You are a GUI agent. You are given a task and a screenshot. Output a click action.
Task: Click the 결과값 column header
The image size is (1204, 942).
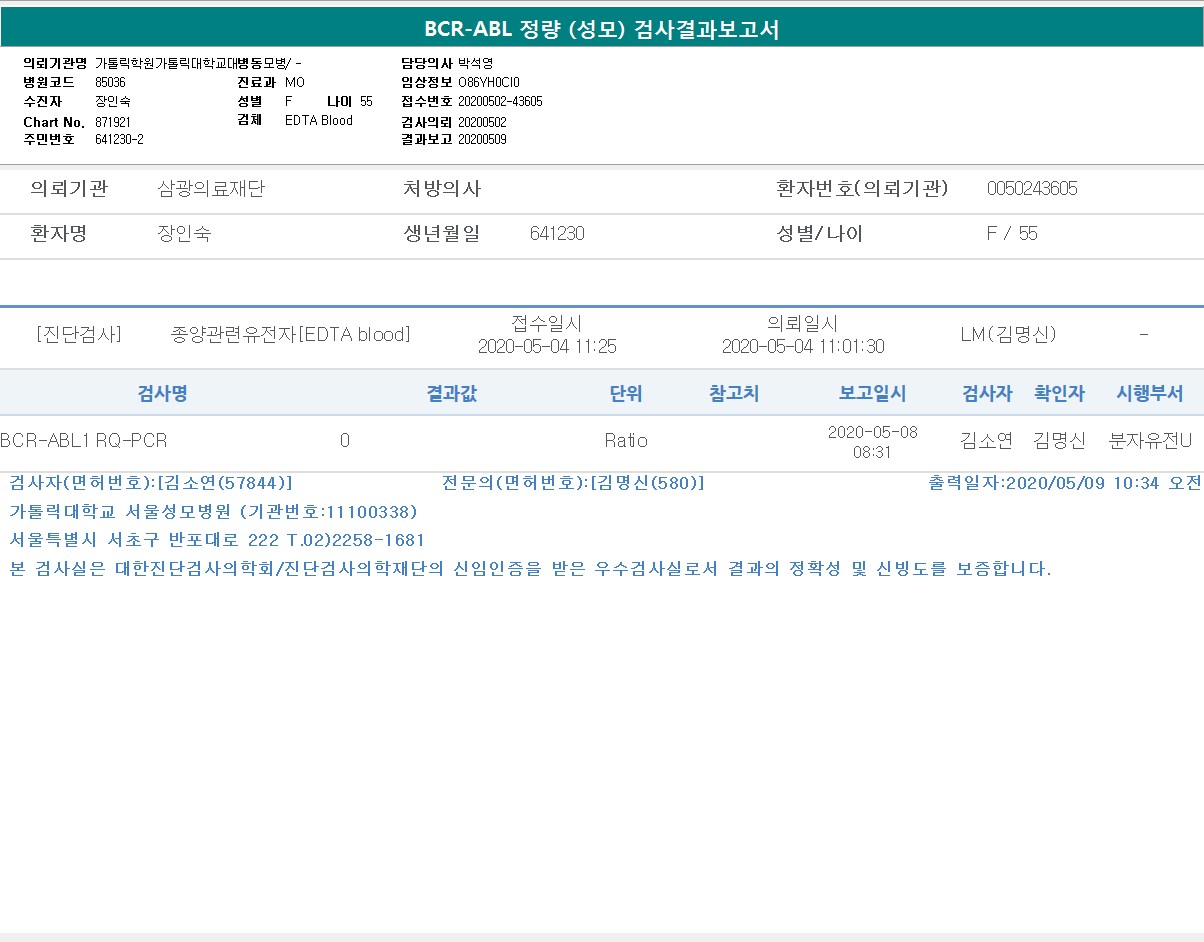(452, 394)
